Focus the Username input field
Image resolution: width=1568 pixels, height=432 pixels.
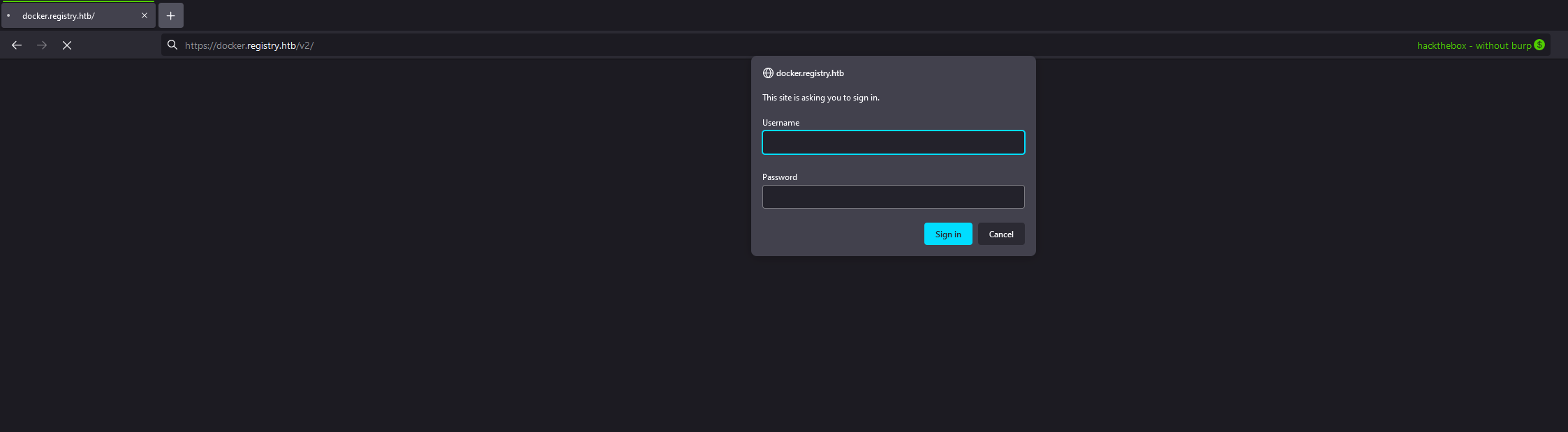(893, 142)
